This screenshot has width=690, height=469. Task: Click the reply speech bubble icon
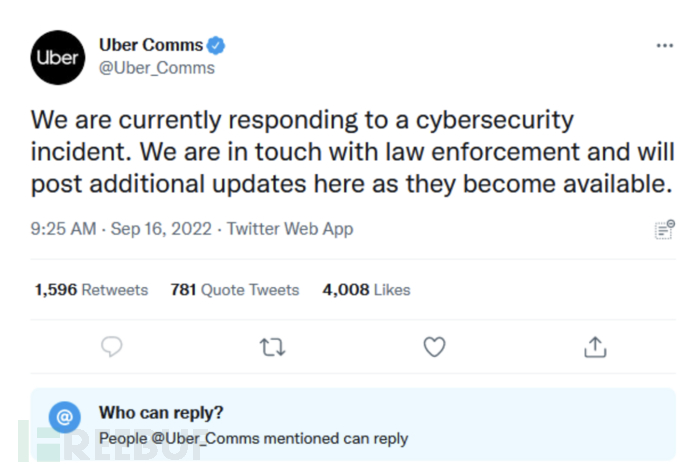click(x=112, y=346)
